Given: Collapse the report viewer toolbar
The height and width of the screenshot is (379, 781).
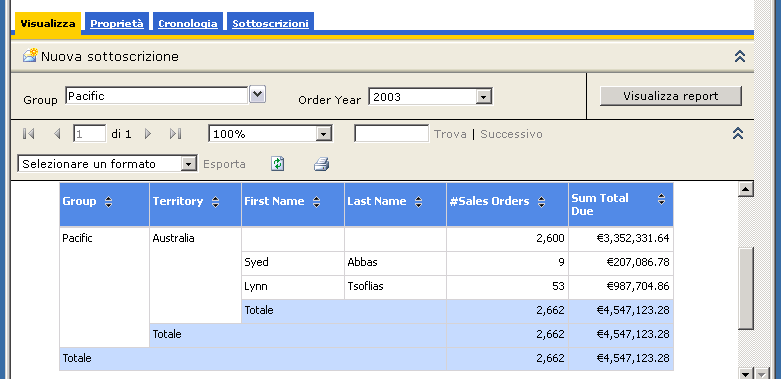Looking at the screenshot, I should (738, 133).
